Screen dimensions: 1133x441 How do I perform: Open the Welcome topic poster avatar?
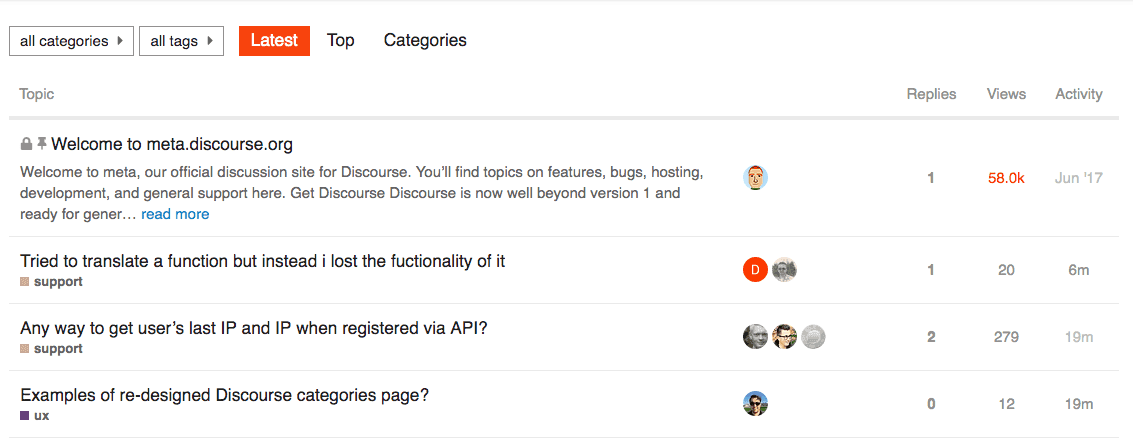[x=755, y=178]
